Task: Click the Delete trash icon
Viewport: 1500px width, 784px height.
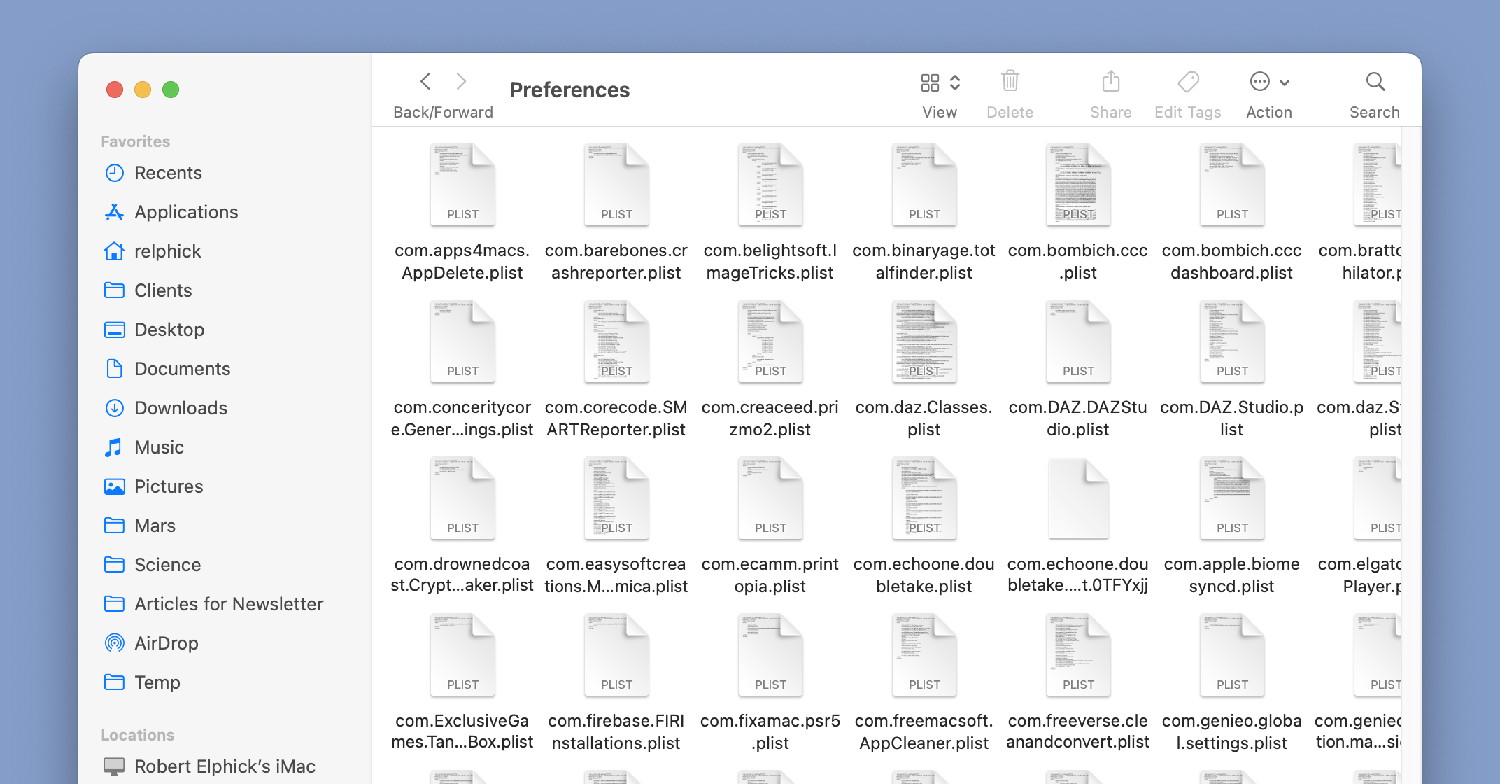Action: [x=1010, y=81]
